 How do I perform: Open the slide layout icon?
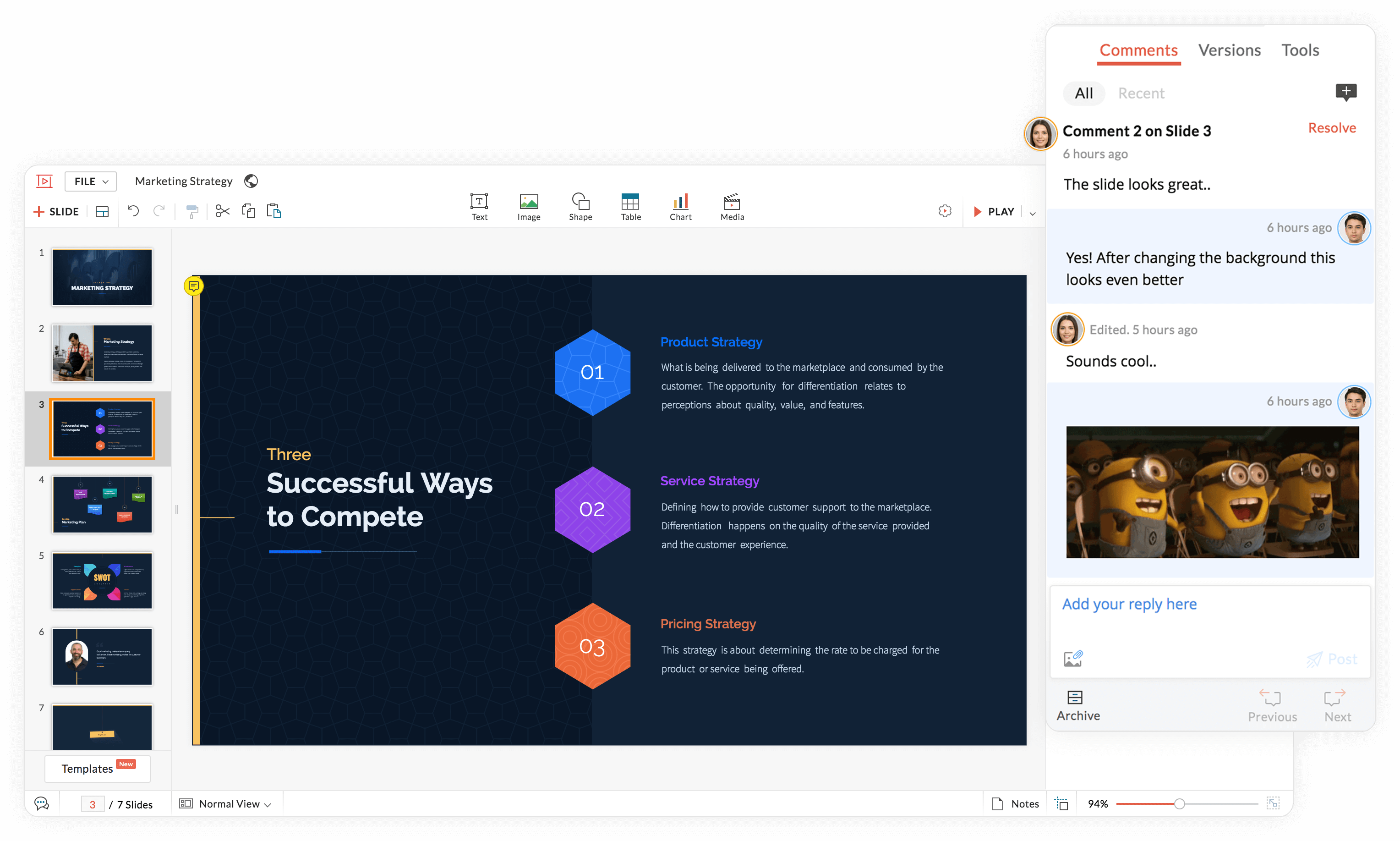pyautogui.click(x=102, y=211)
